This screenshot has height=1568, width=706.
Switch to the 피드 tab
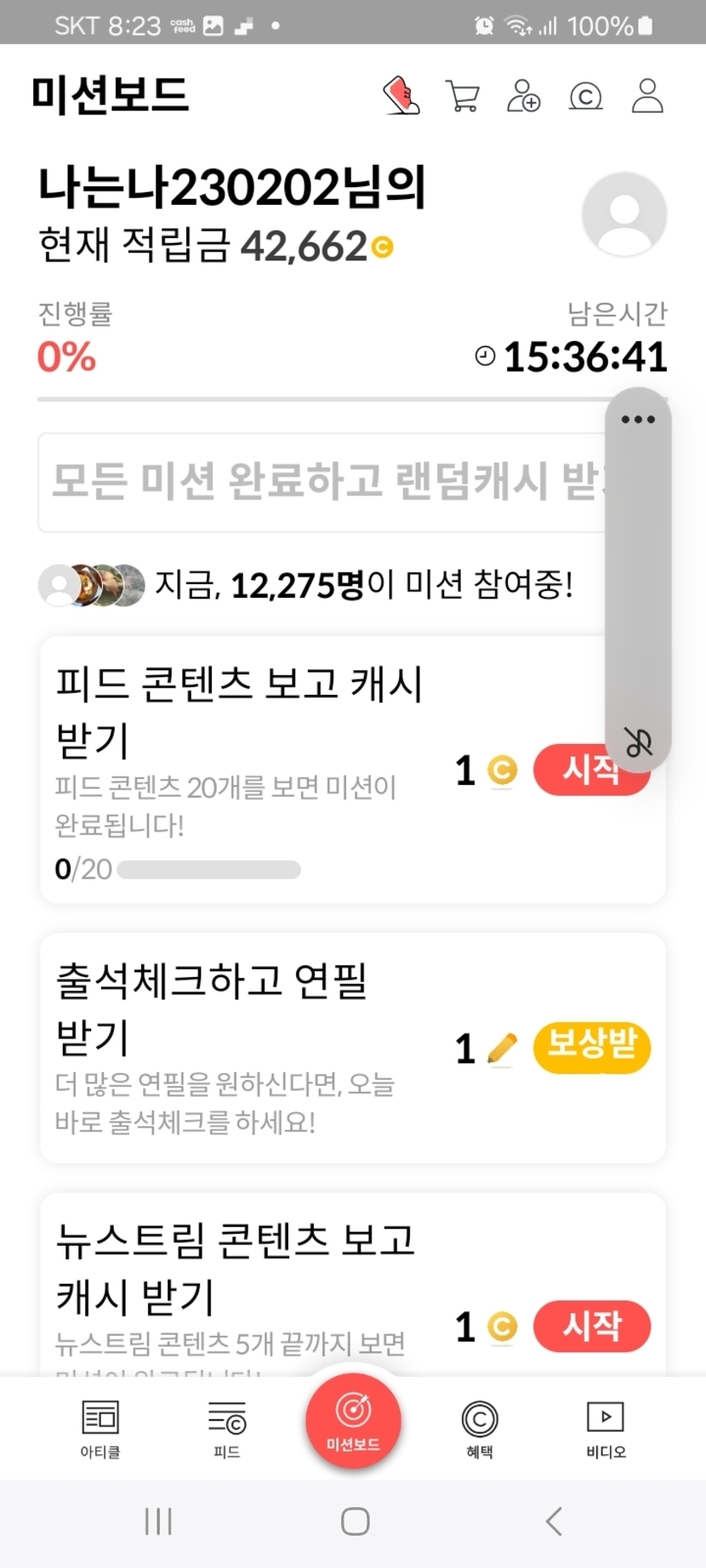(x=226, y=1429)
